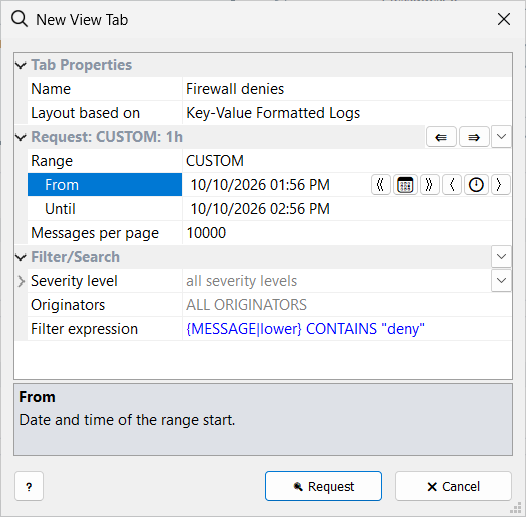The width and height of the screenshot is (526, 517).
Task: Open the Severity level dropdown list
Action: [501, 280]
